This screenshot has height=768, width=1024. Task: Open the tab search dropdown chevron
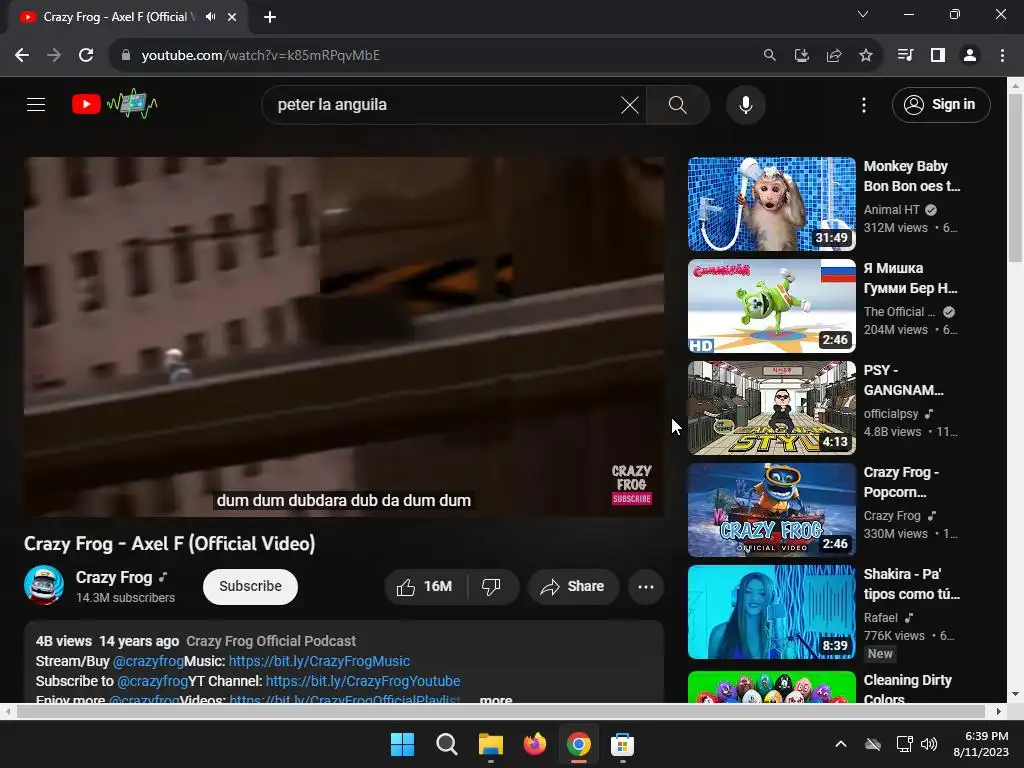click(x=863, y=14)
